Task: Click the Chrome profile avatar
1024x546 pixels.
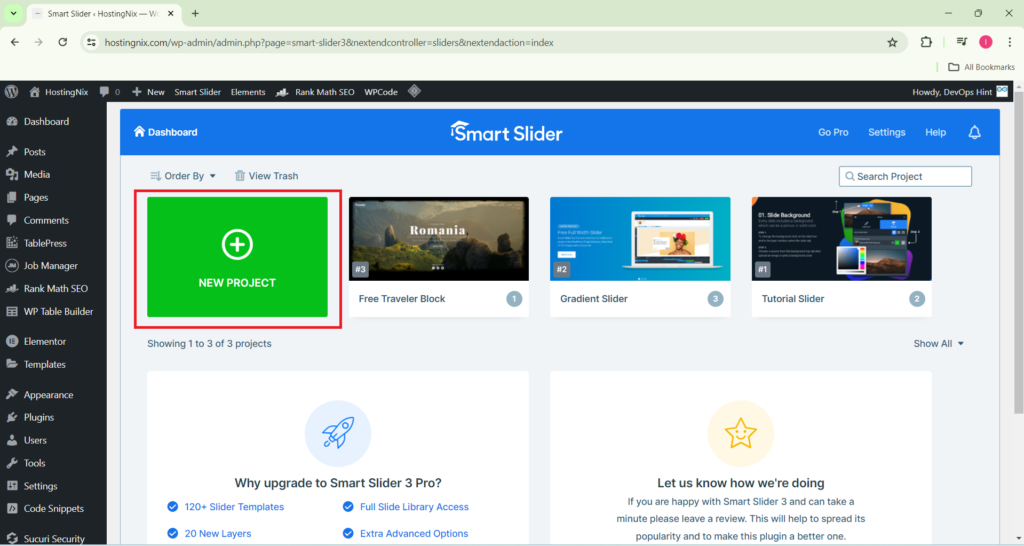Action: click(x=985, y=42)
